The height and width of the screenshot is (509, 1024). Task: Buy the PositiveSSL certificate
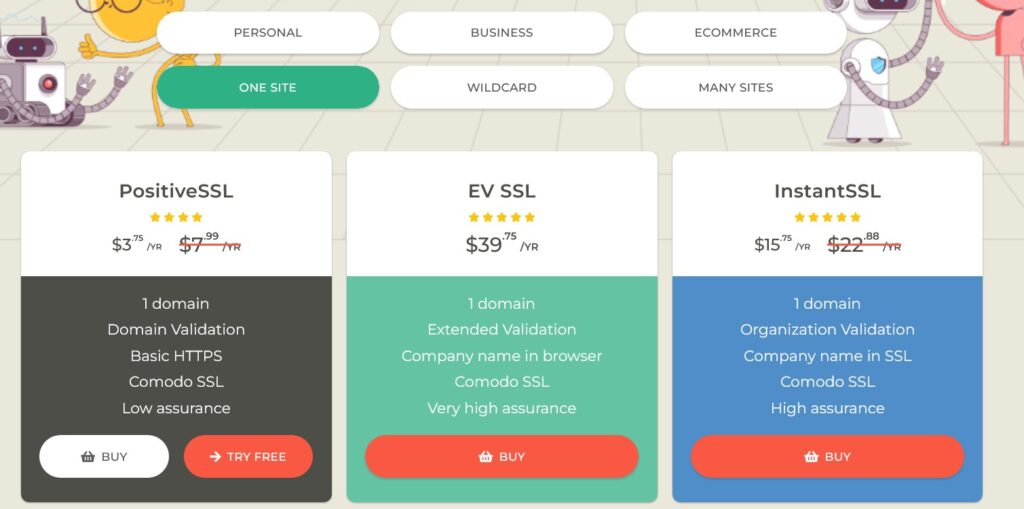coord(104,457)
